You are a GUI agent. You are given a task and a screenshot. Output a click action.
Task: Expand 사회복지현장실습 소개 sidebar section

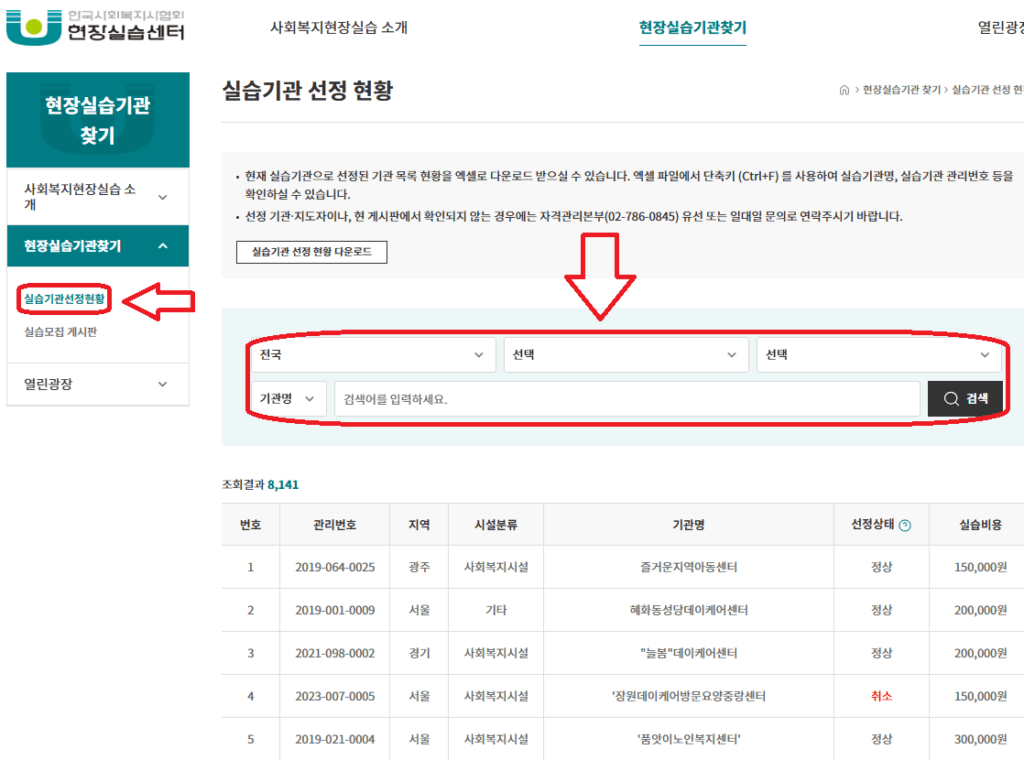[x=98, y=197]
